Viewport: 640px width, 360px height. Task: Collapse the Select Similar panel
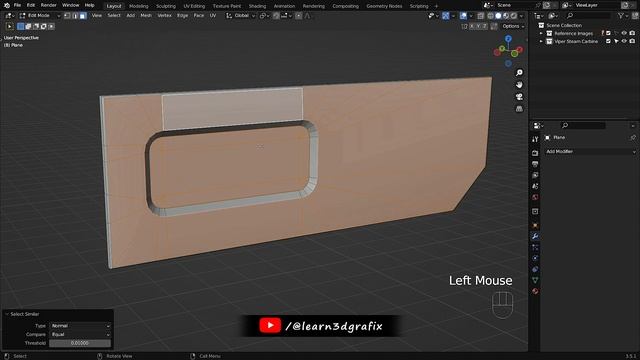pos(7,314)
